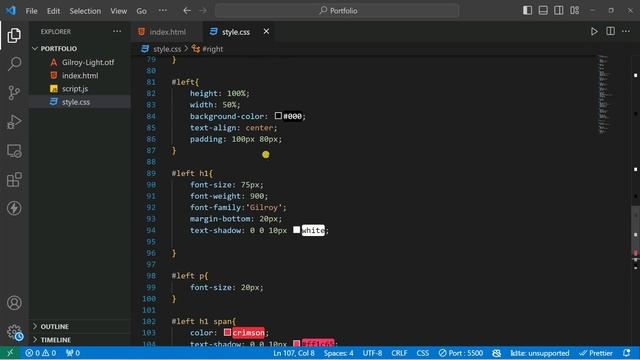Screen dimensions: 640x360
Task: Open the #000 color swatch picker
Action: coord(278,116)
